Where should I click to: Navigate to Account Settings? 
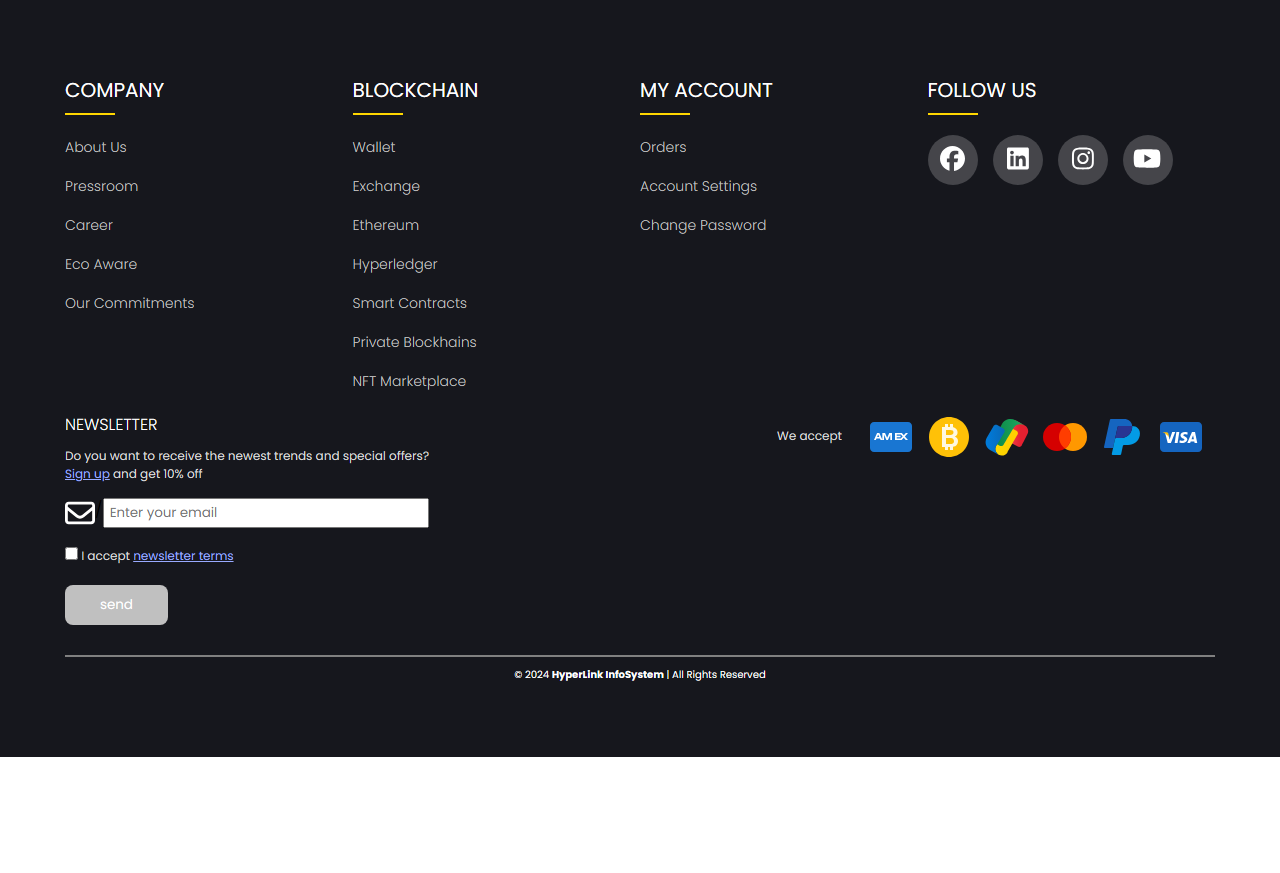coord(698,186)
